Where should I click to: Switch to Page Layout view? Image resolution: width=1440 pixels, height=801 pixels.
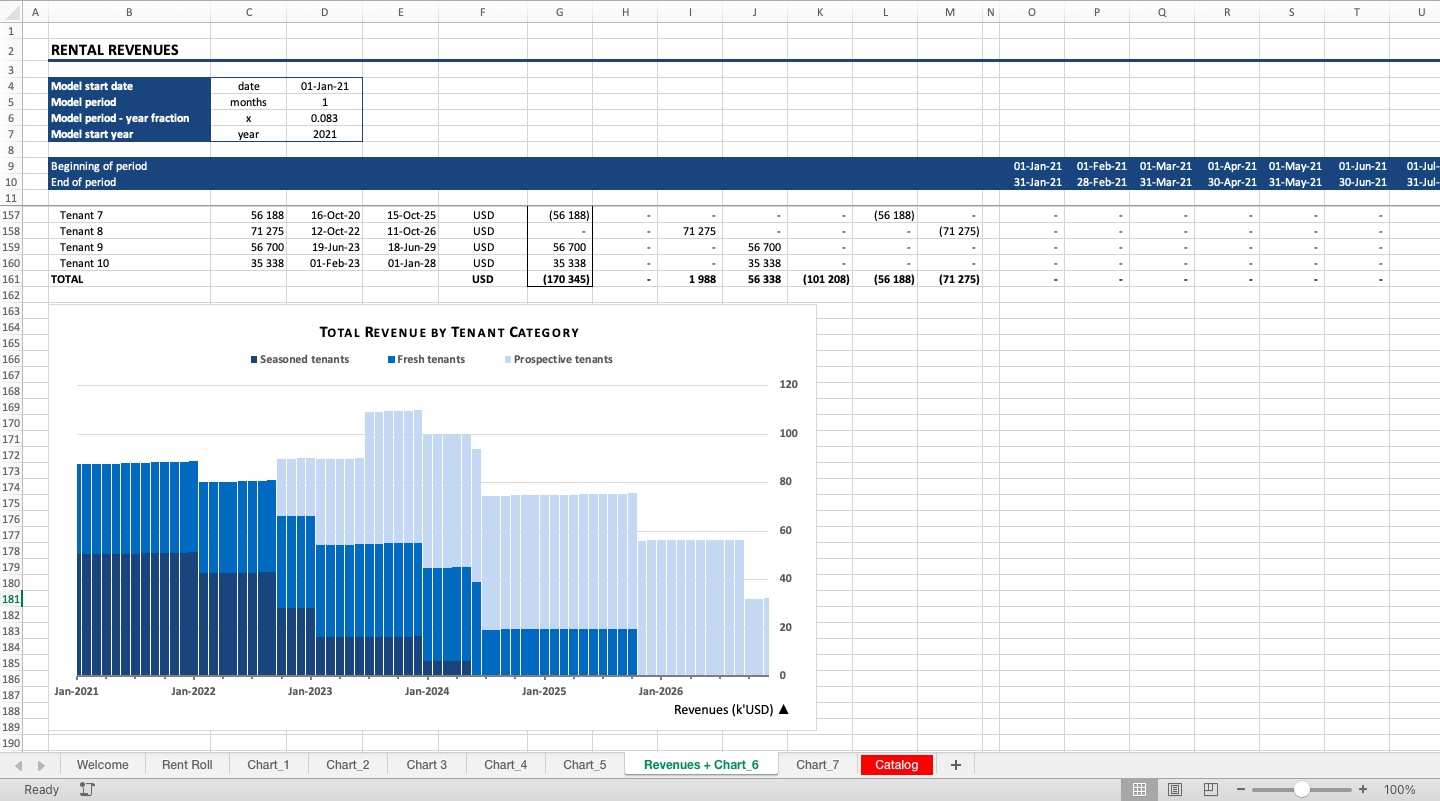[x=1175, y=790]
